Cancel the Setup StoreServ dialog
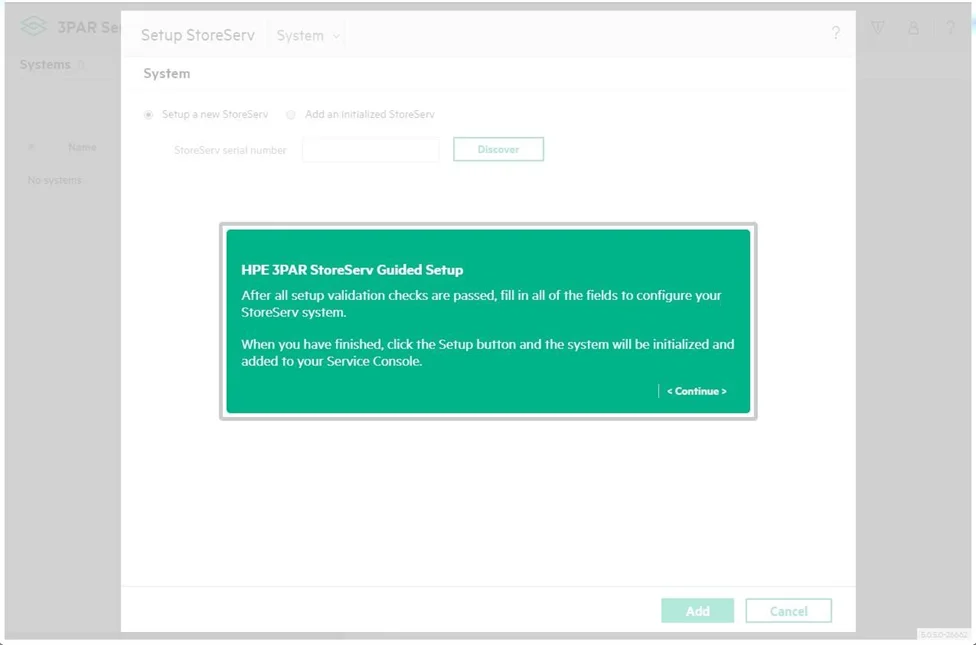976x645 pixels. (x=788, y=611)
